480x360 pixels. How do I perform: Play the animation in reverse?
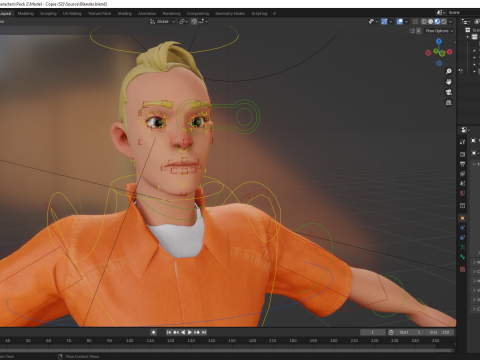[x=183, y=332]
